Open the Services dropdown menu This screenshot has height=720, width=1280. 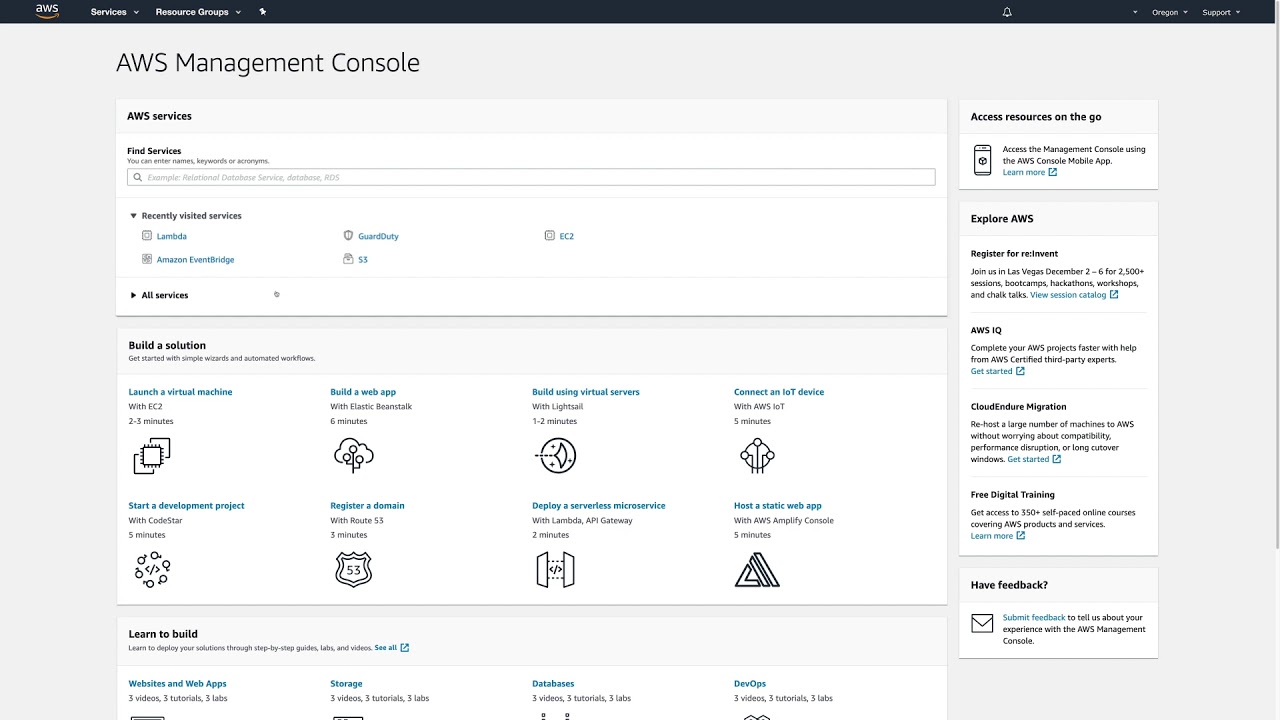pyautogui.click(x=114, y=12)
